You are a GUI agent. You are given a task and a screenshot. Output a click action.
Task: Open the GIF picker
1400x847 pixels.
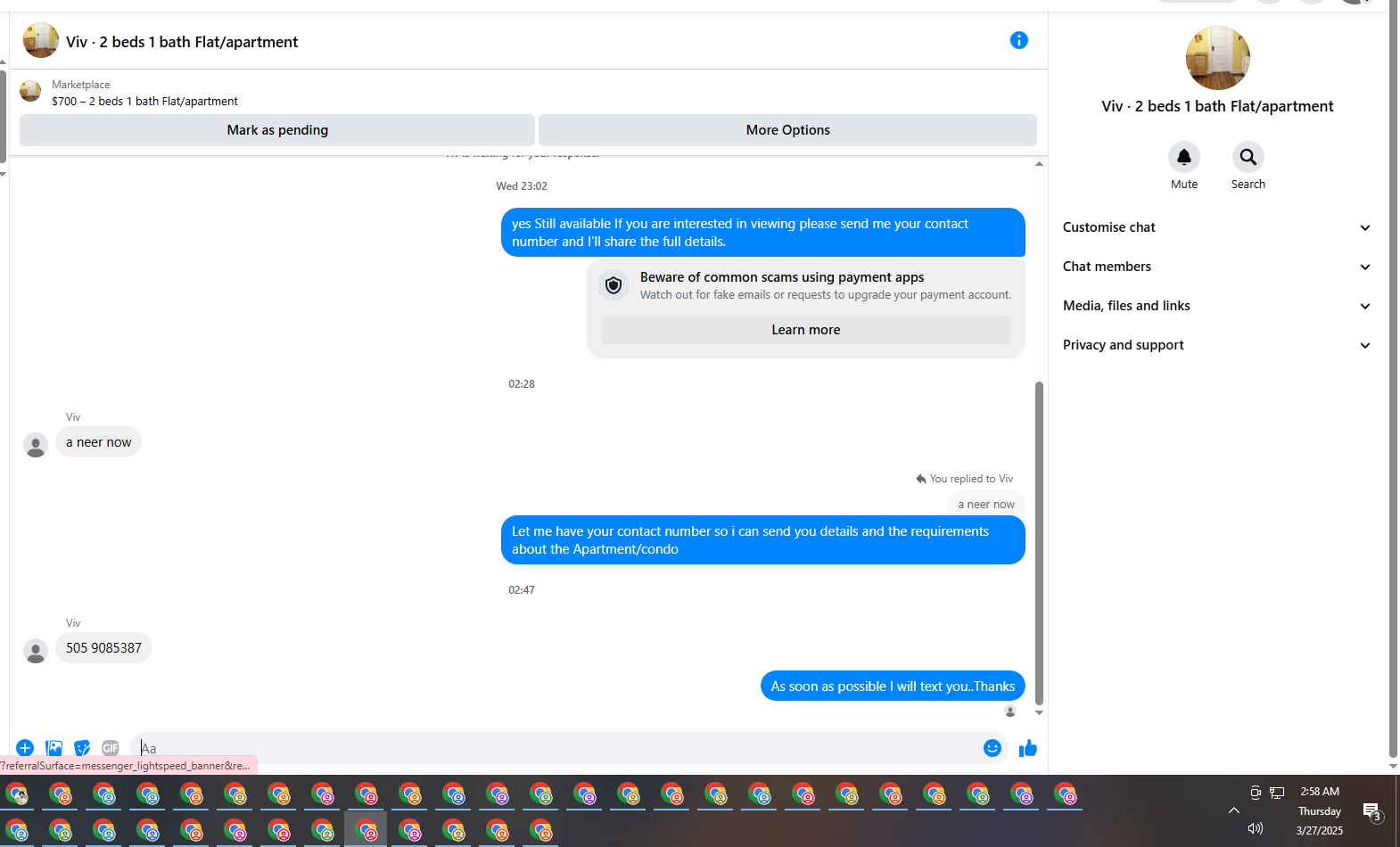(111, 748)
